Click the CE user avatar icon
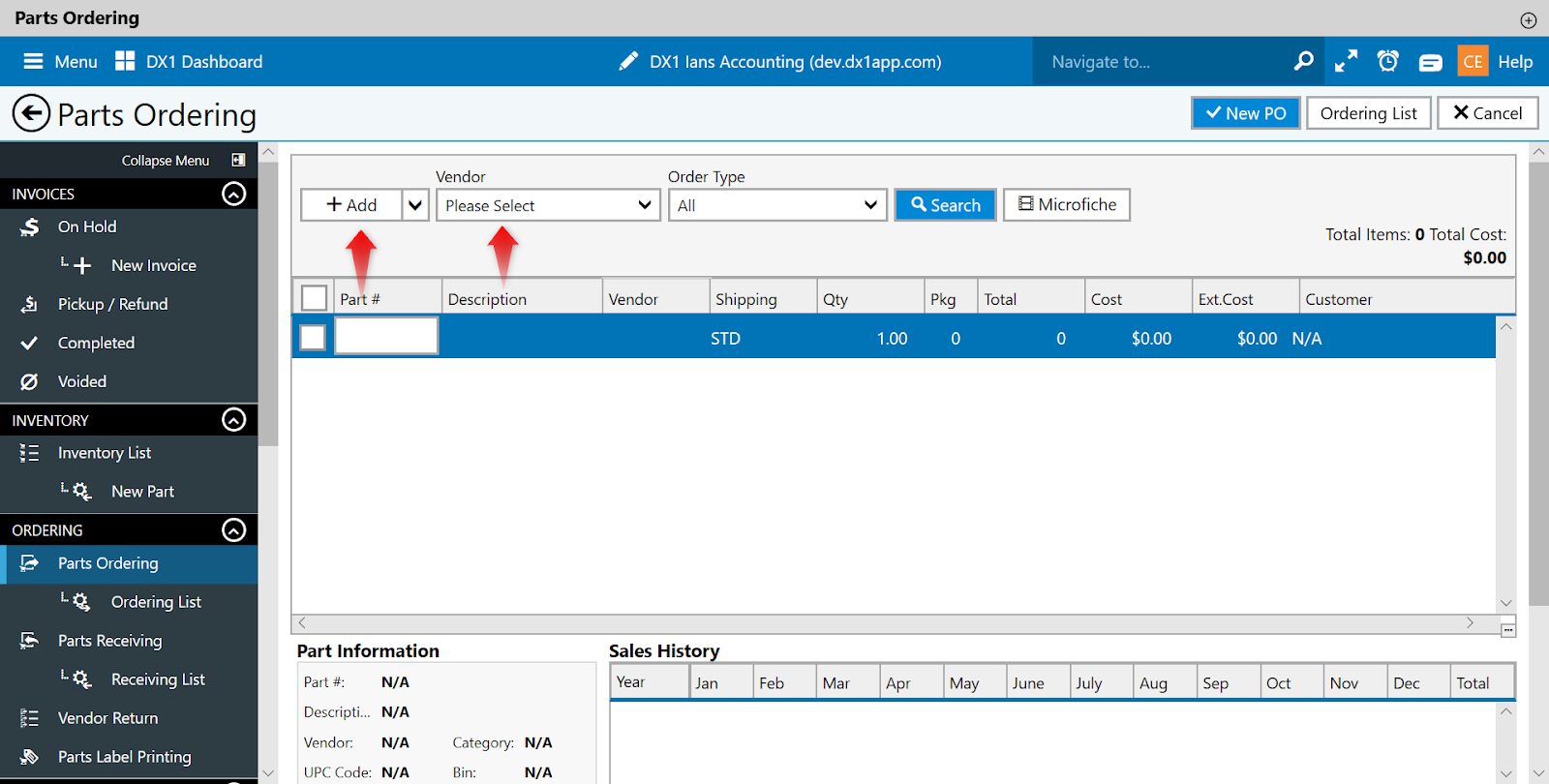The width and height of the screenshot is (1549, 784). pos(1473,61)
